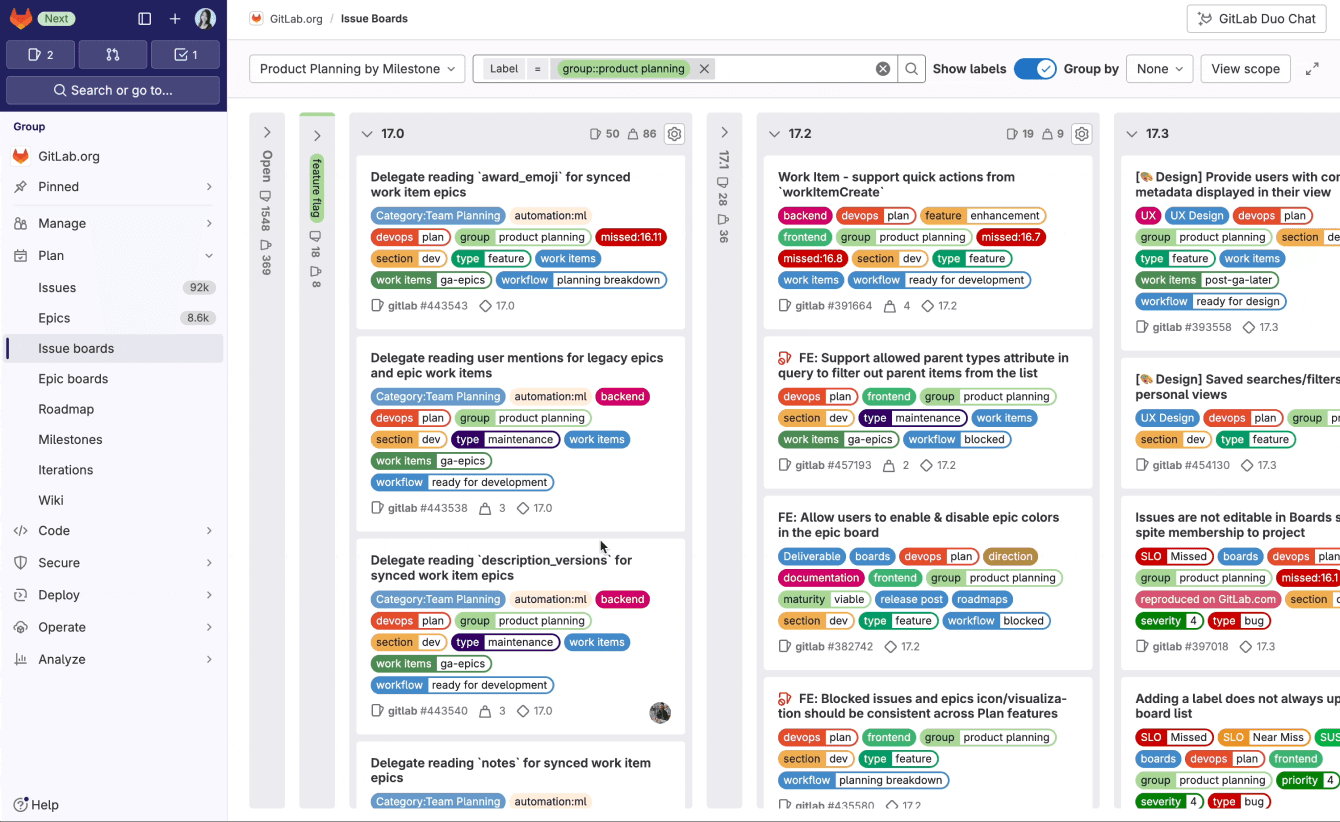
Task: Open the Create new plus menu
Action: (175, 19)
